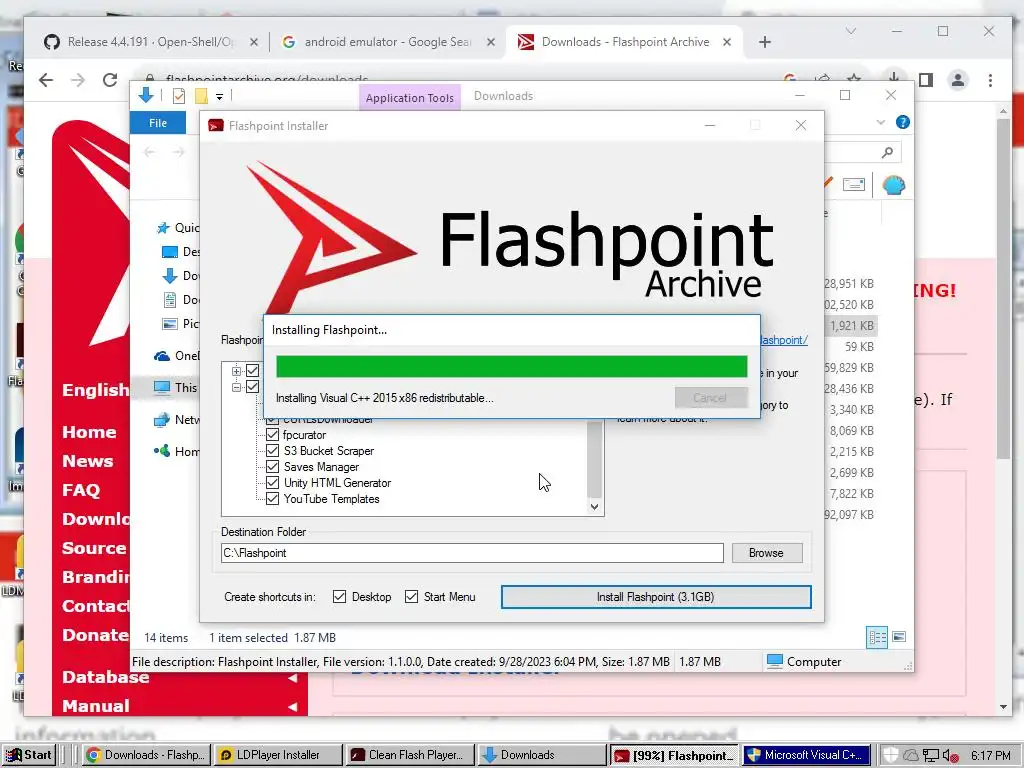This screenshot has height=768, width=1024.
Task: Expand first component tree node
Action: point(236,371)
